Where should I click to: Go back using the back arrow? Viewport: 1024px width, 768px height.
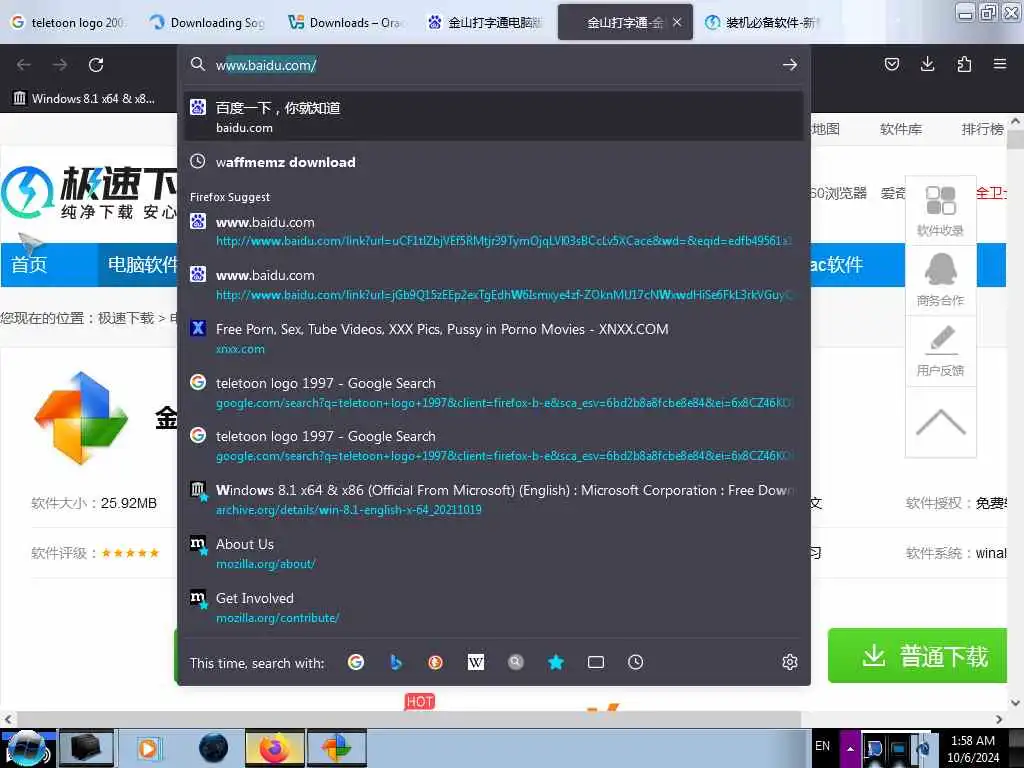(24, 65)
